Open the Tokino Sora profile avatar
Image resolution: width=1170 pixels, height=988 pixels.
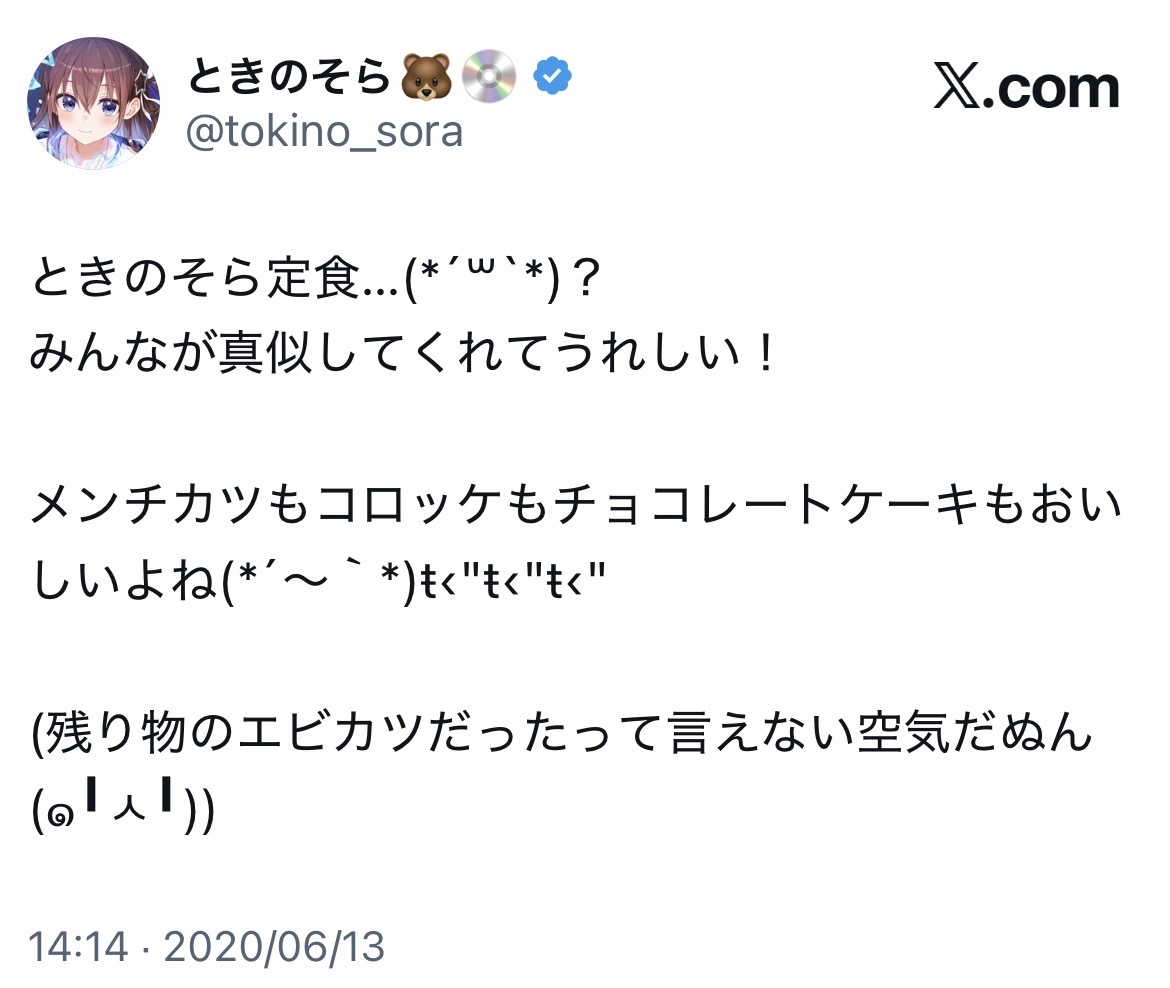[93, 103]
